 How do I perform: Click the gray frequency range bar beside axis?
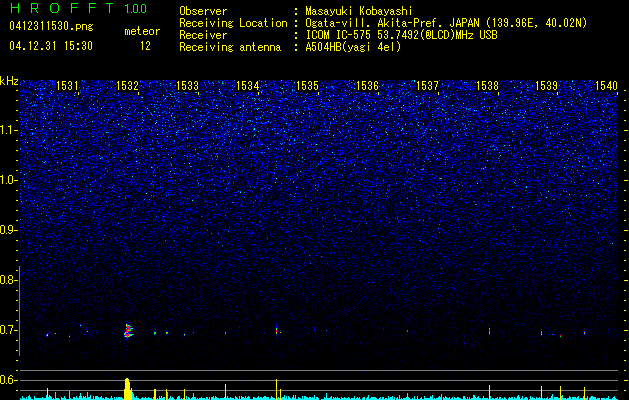coord(20,311)
